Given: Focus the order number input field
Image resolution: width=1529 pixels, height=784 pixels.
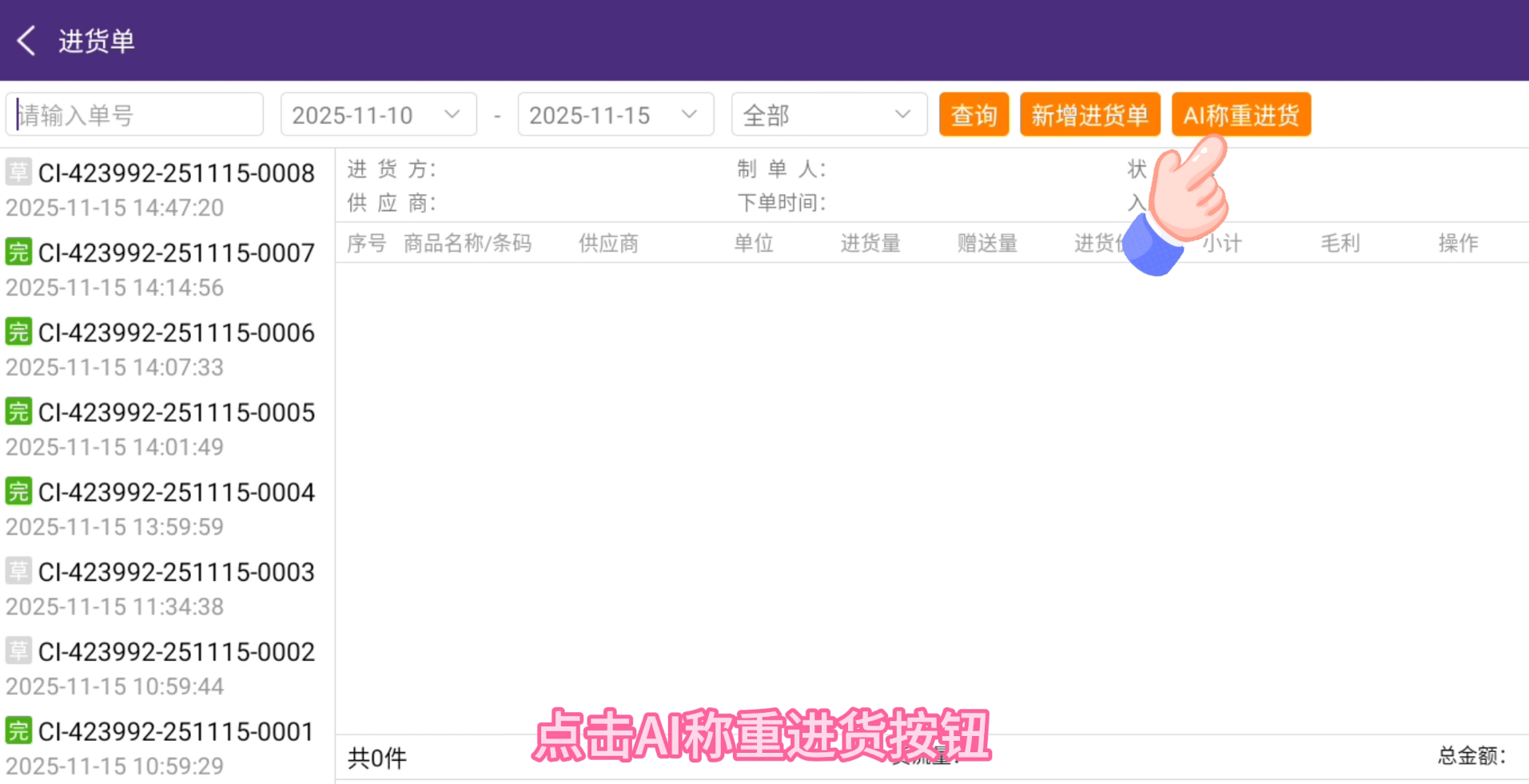Looking at the screenshot, I should [136, 115].
